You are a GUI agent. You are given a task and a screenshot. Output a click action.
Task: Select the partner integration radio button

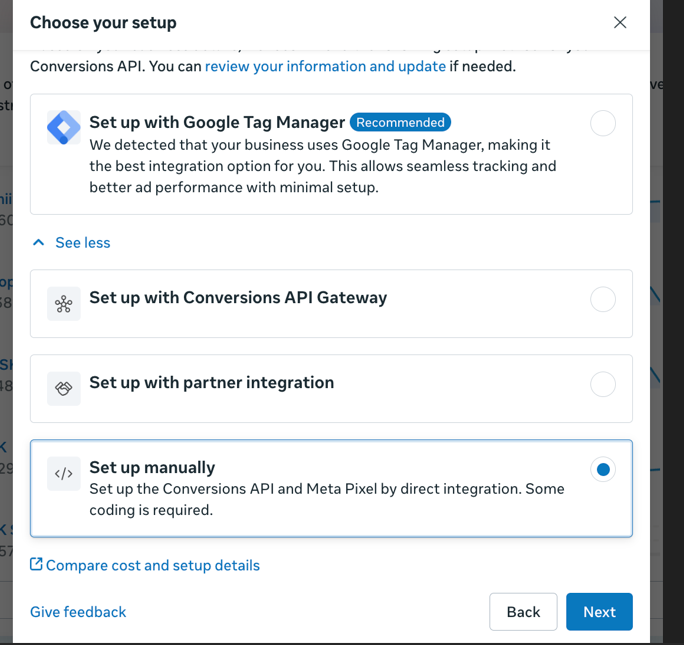pos(603,384)
